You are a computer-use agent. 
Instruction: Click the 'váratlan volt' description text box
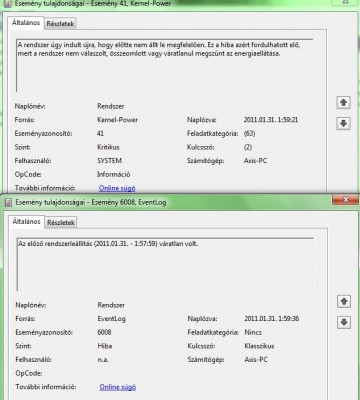tap(165, 264)
